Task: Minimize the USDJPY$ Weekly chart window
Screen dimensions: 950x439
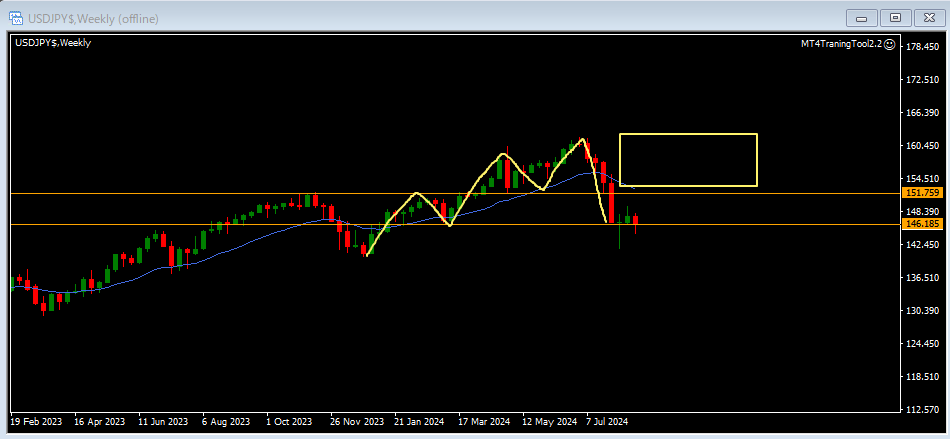Action: click(x=862, y=17)
